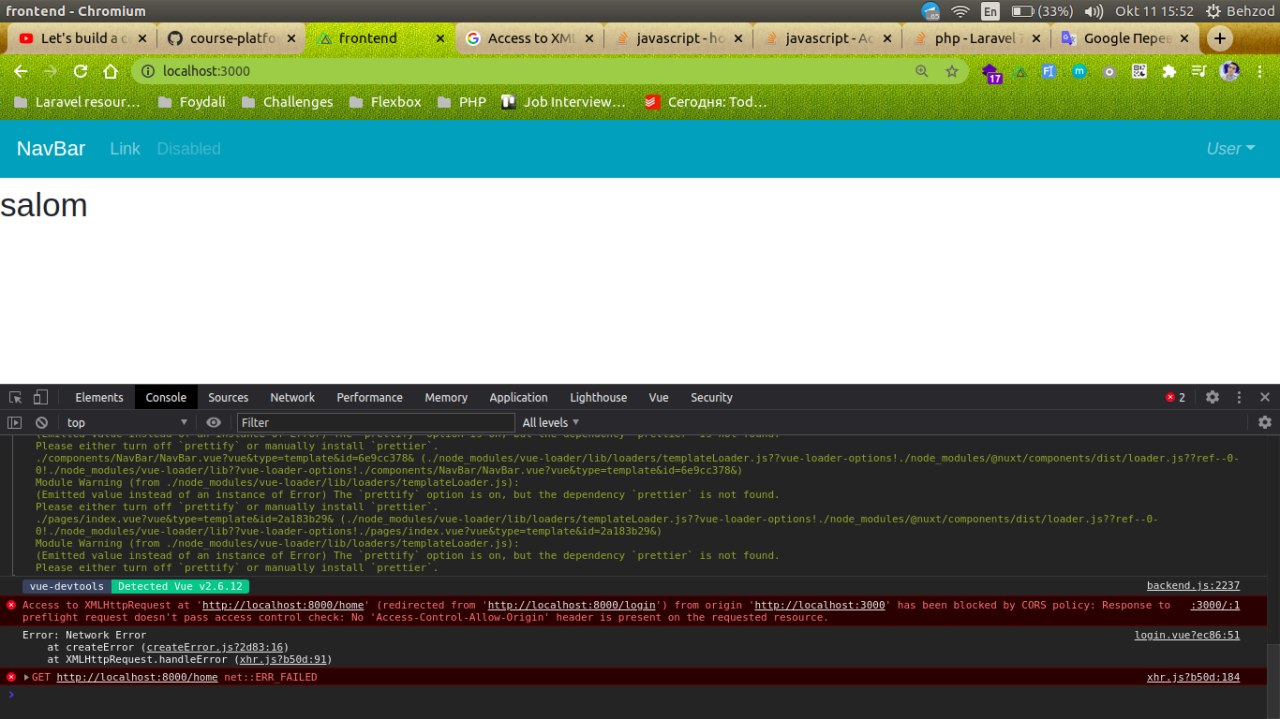Switch to the Lighthouse panel
1280x719 pixels.
coord(598,397)
